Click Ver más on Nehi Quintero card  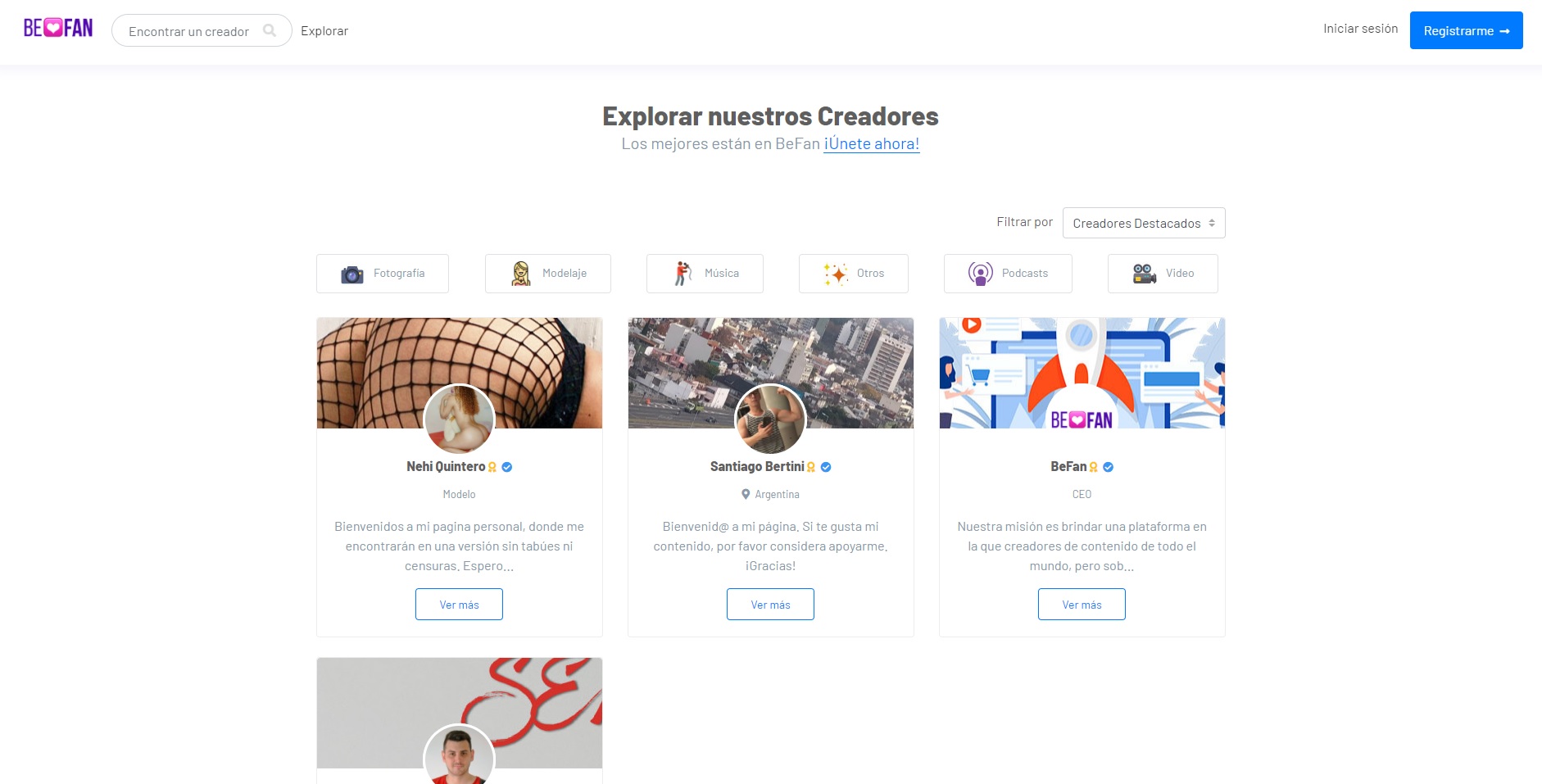pyautogui.click(x=459, y=605)
